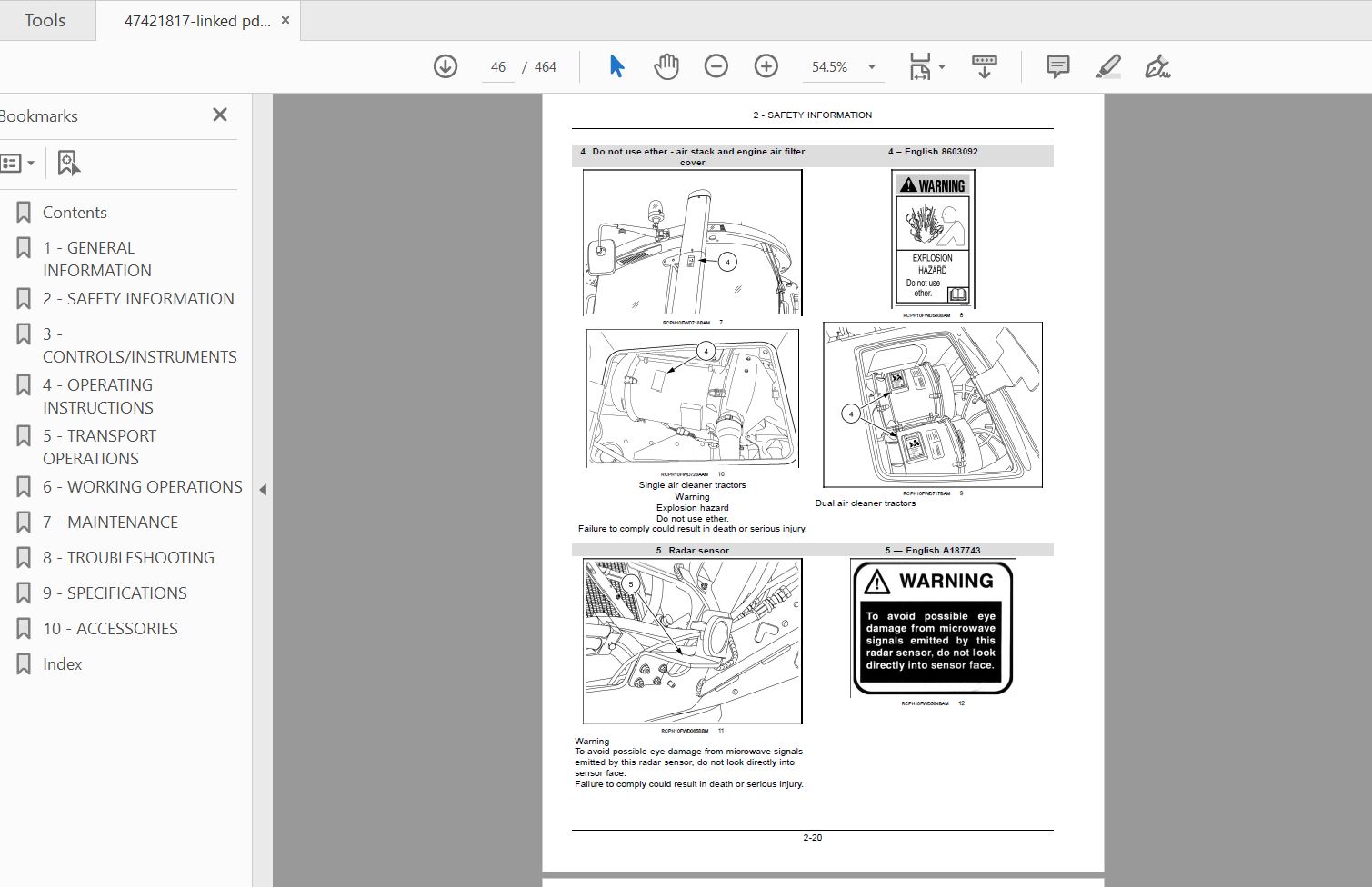This screenshot has width=1372, height=887.
Task: Open the sign document pen icon
Action: (1157, 66)
